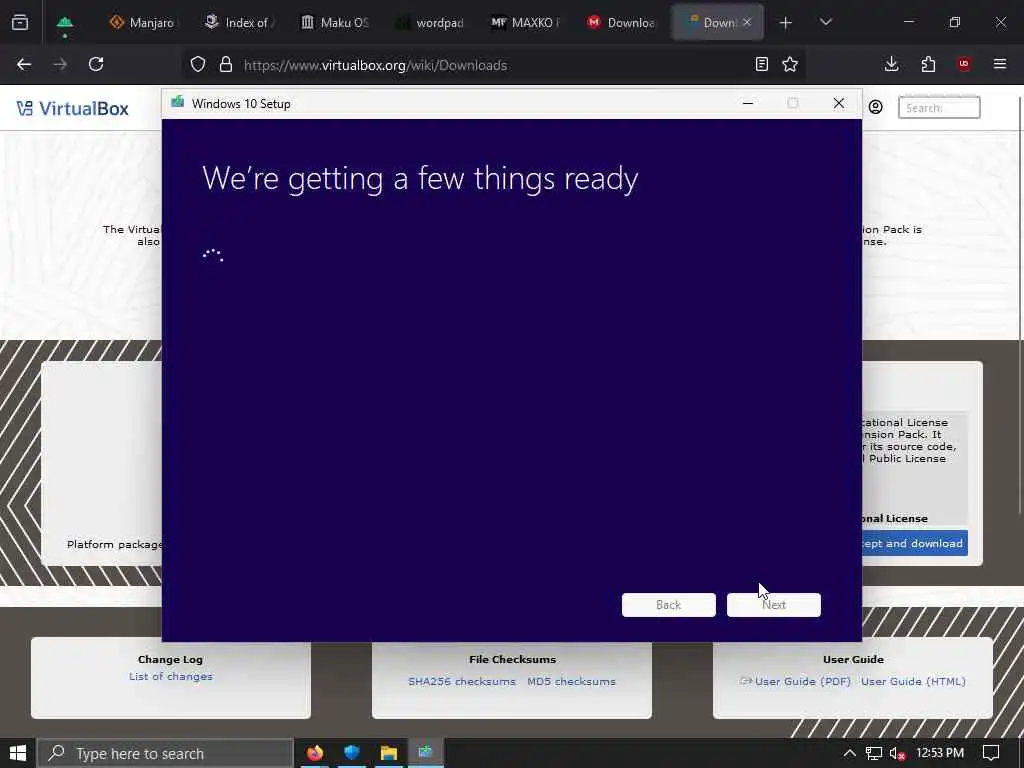The height and width of the screenshot is (768, 1024).
Task: Switch to the Maku OS tab
Action: pos(334,23)
